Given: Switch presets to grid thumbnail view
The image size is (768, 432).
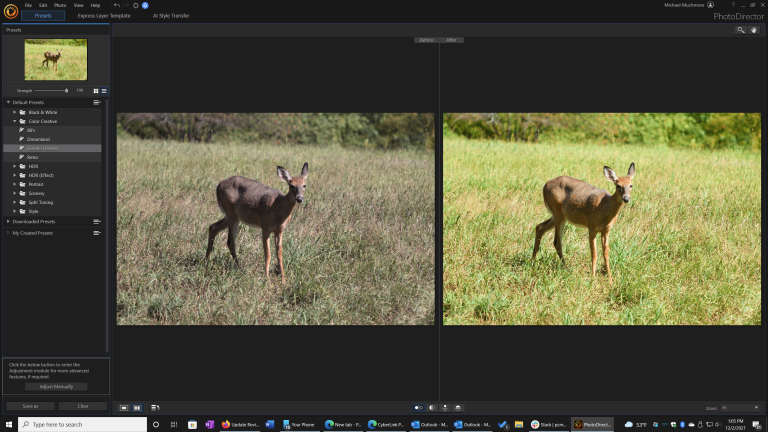Looking at the screenshot, I should pyautogui.click(x=96, y=91).
